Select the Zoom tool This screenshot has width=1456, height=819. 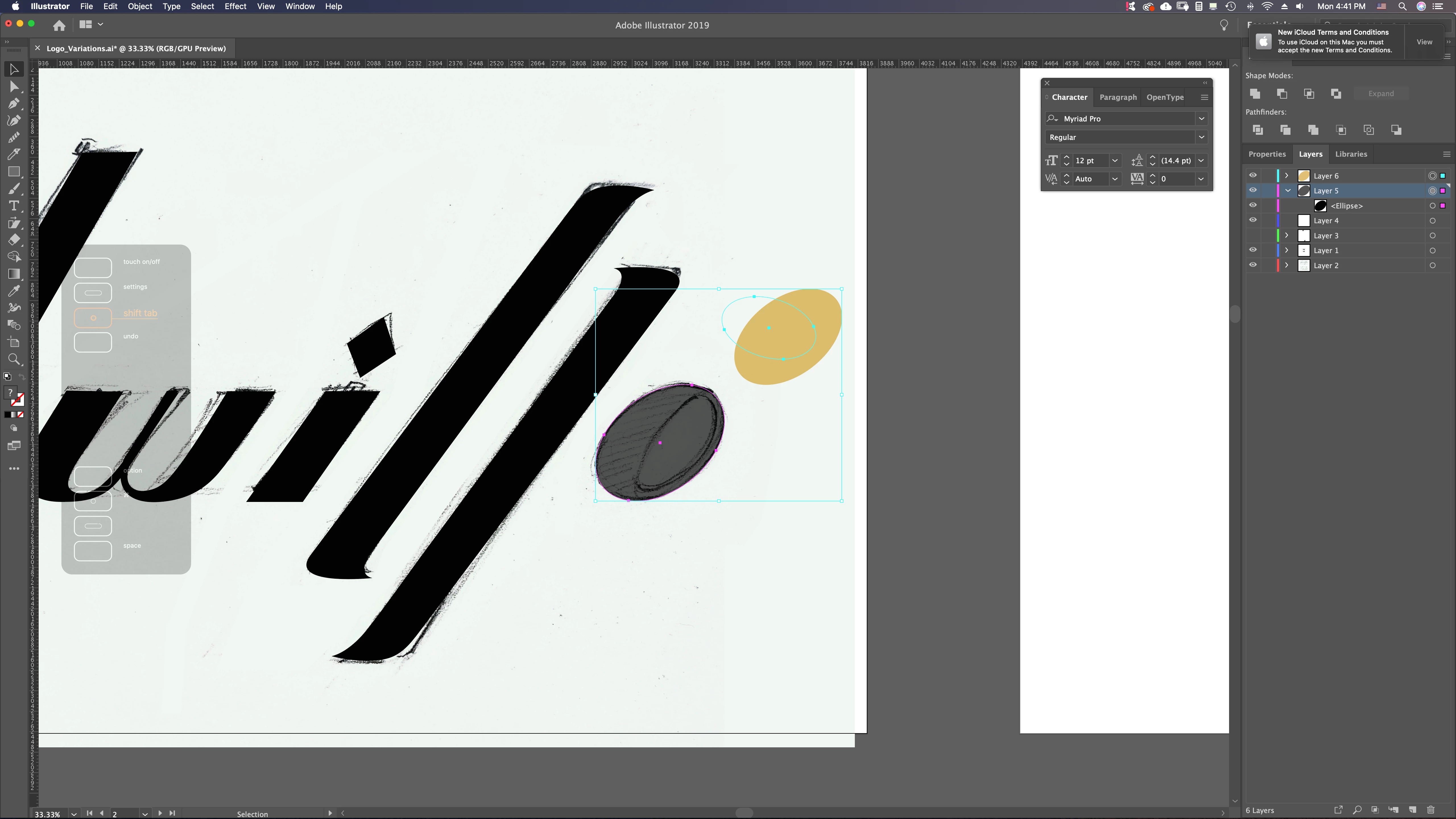pos(14,359)
